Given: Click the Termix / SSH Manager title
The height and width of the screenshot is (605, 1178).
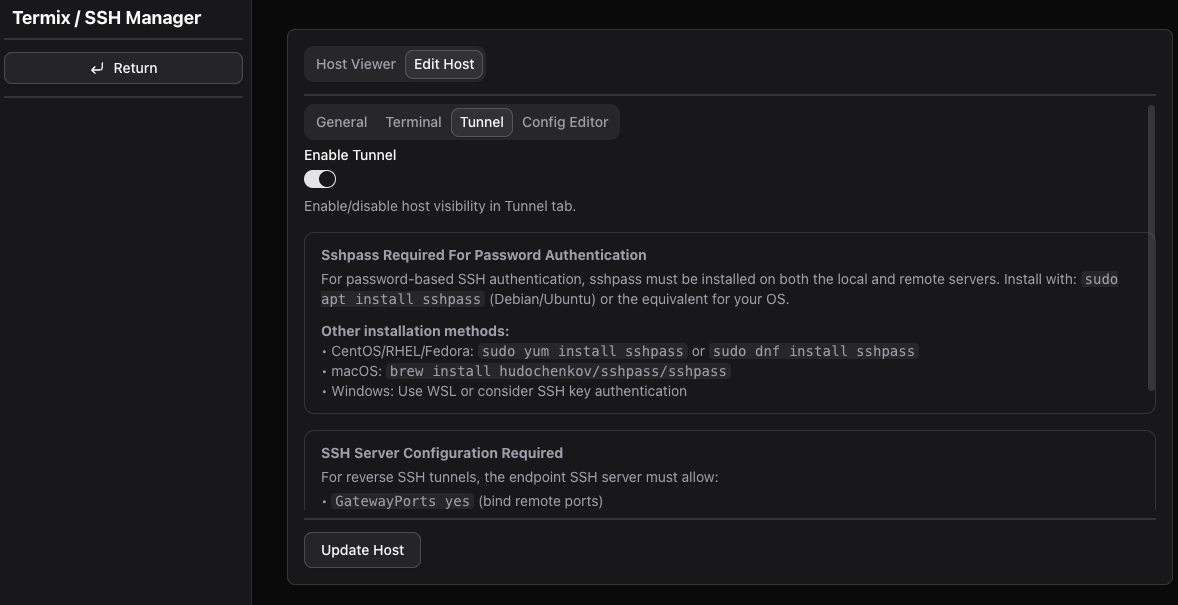Looking at the screenshot, I should pos(107,17).
